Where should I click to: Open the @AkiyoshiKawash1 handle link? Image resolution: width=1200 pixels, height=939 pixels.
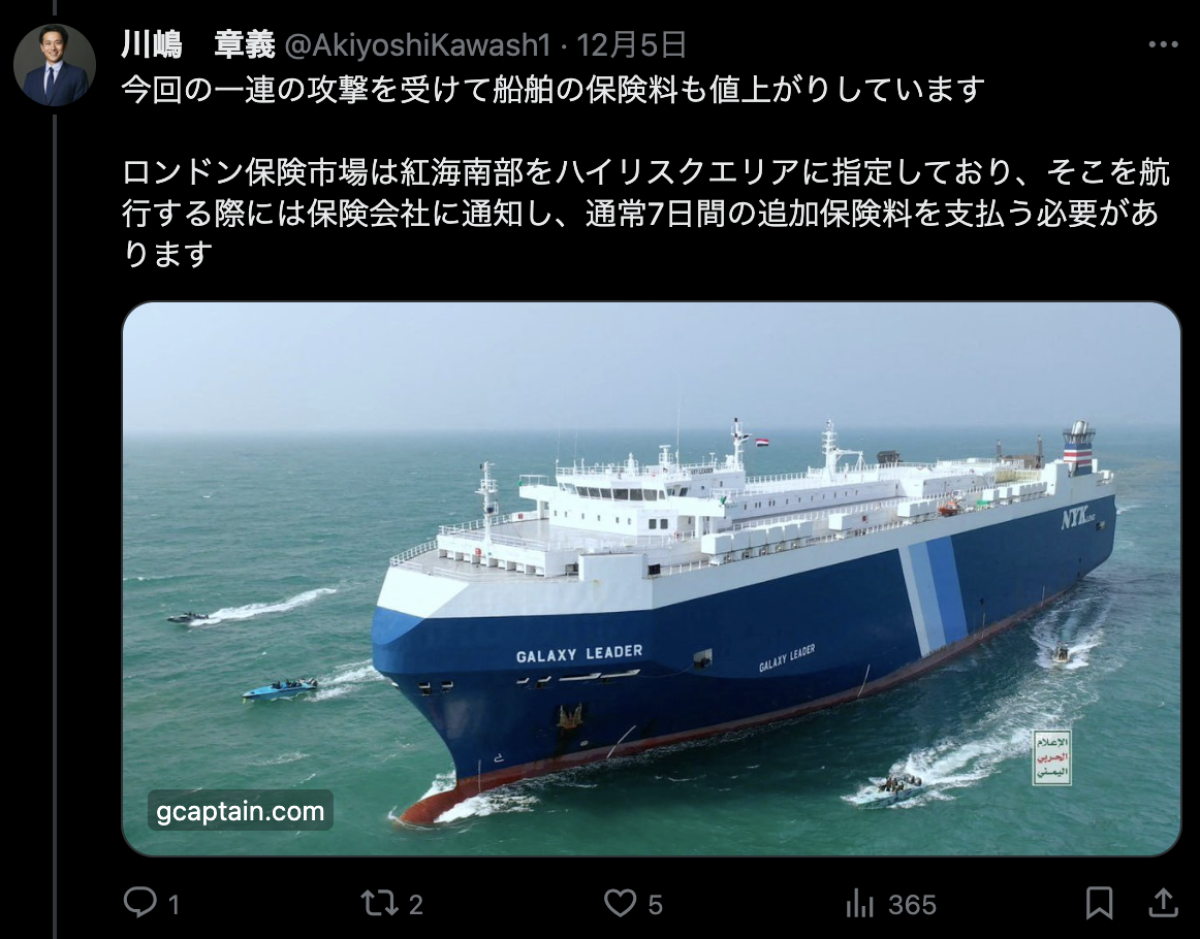pos(418,45)
